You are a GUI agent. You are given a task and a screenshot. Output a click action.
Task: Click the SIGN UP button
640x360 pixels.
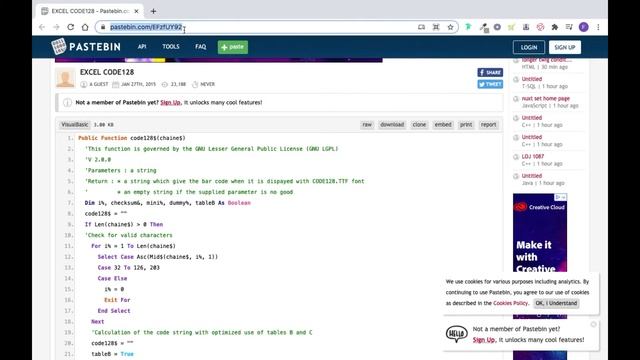point(564,47)
